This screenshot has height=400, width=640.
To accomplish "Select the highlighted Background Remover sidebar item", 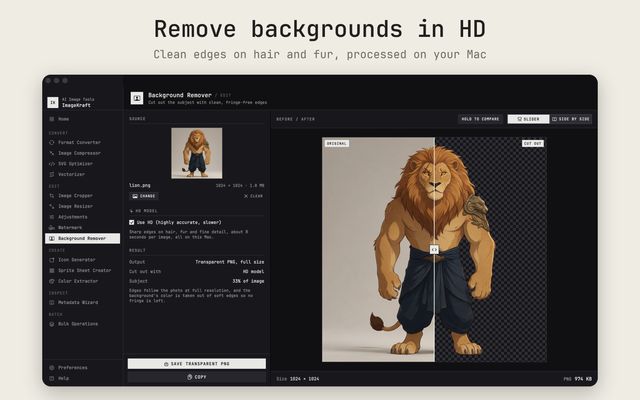I will click(x=82, y=238).
